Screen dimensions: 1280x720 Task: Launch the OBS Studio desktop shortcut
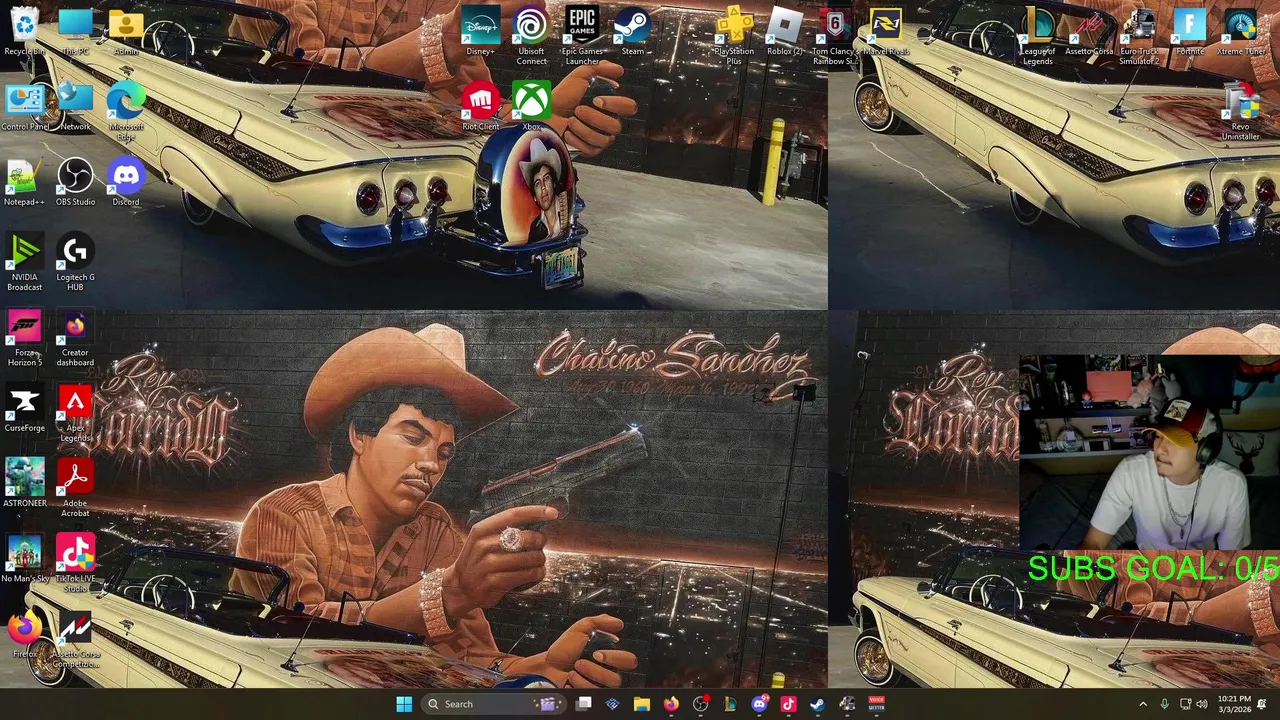coord(75,183)
